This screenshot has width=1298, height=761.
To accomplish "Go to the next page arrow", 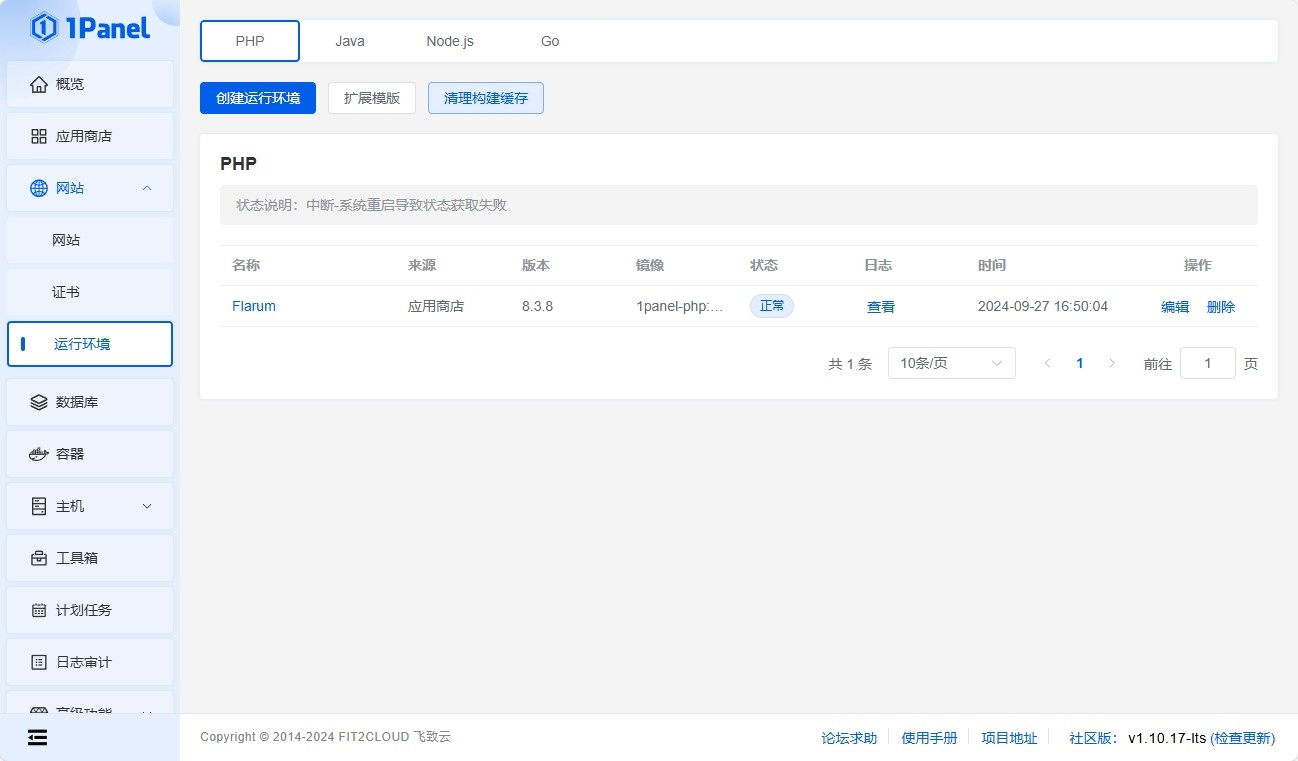I will (1112, 363).
